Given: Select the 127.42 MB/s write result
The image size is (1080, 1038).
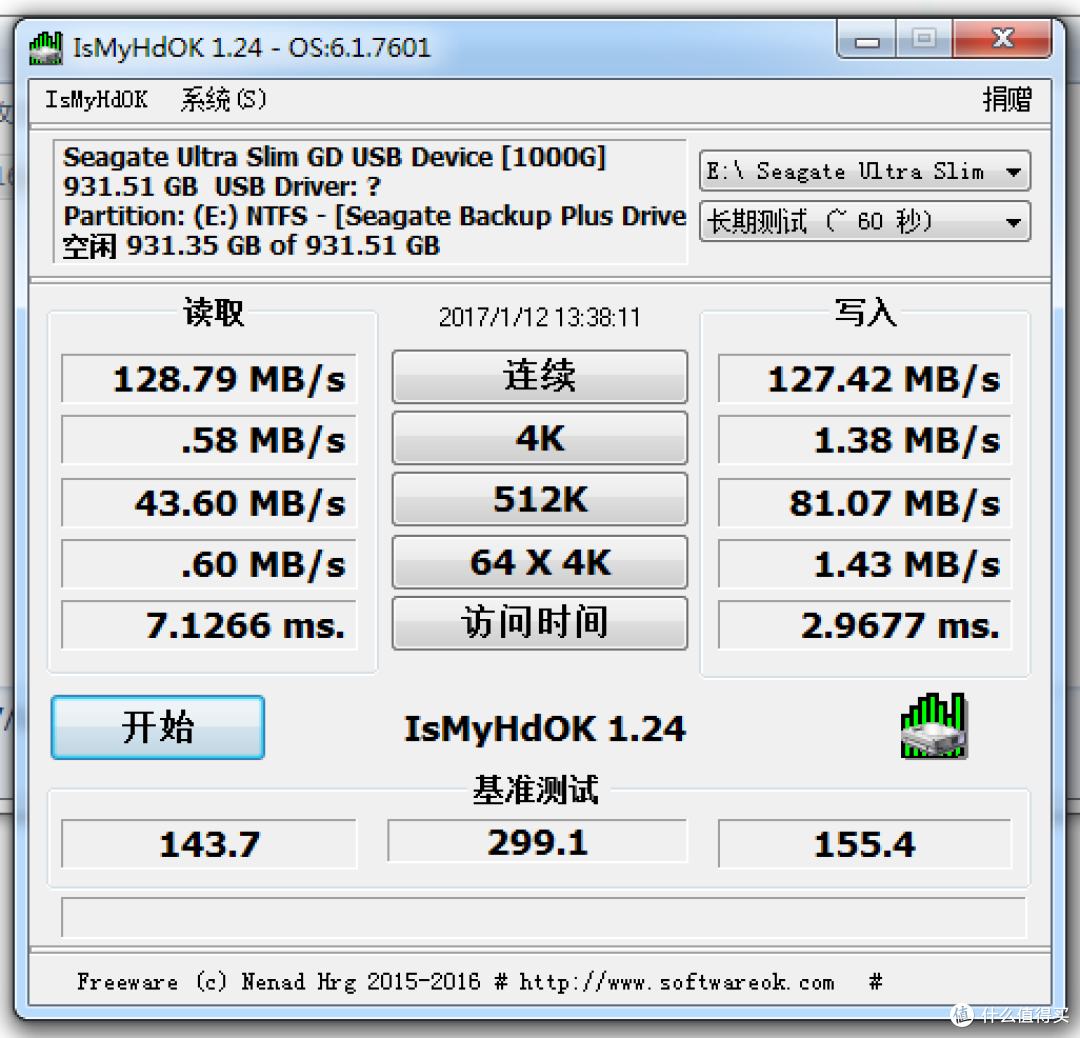Looking at the screenshot, I should click(864, 379).
